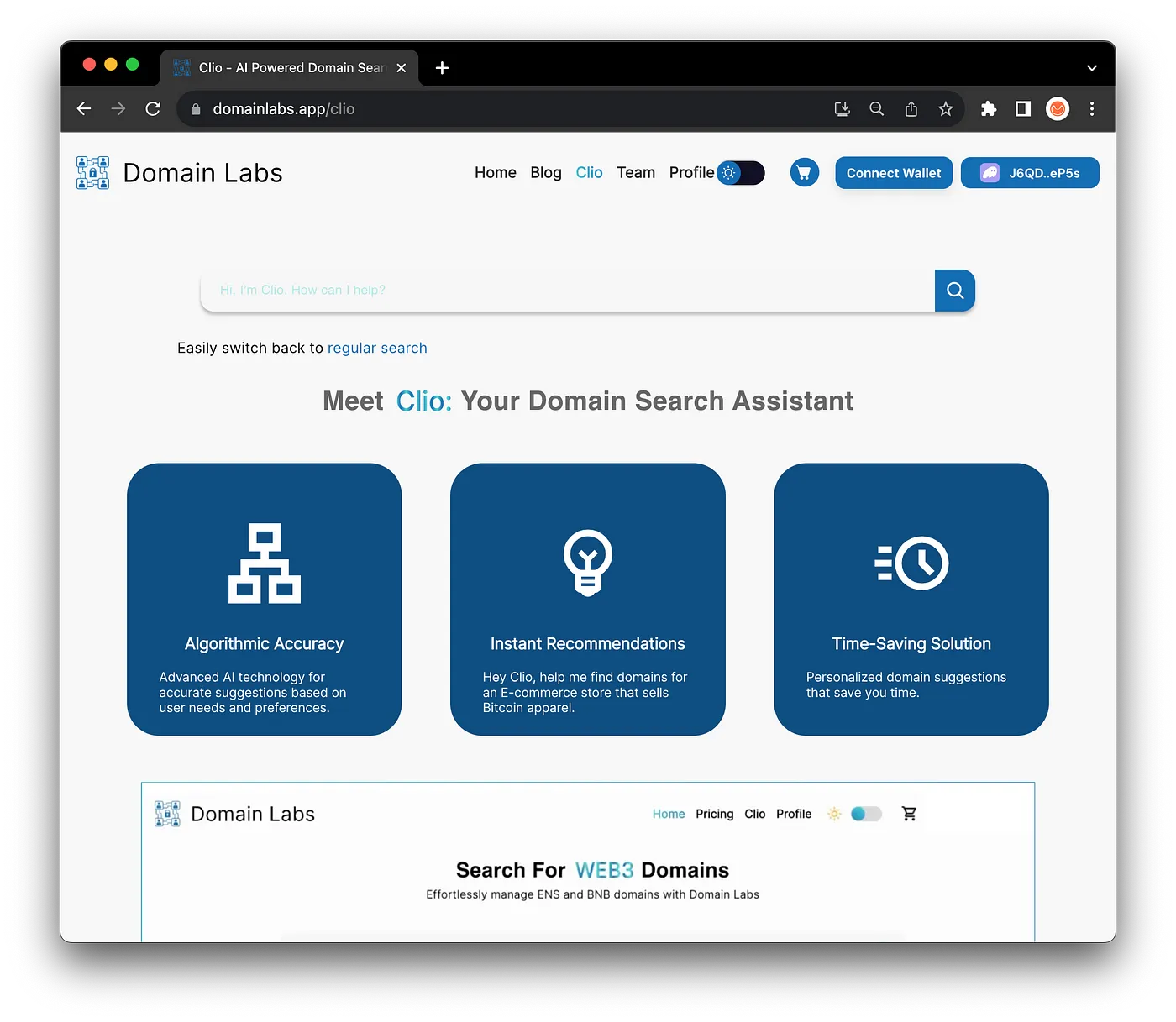The height and width of the screenshot is (1022, 1176).
Task: Open Chrome three-dot menu
Action: [x=1092, y=108]
